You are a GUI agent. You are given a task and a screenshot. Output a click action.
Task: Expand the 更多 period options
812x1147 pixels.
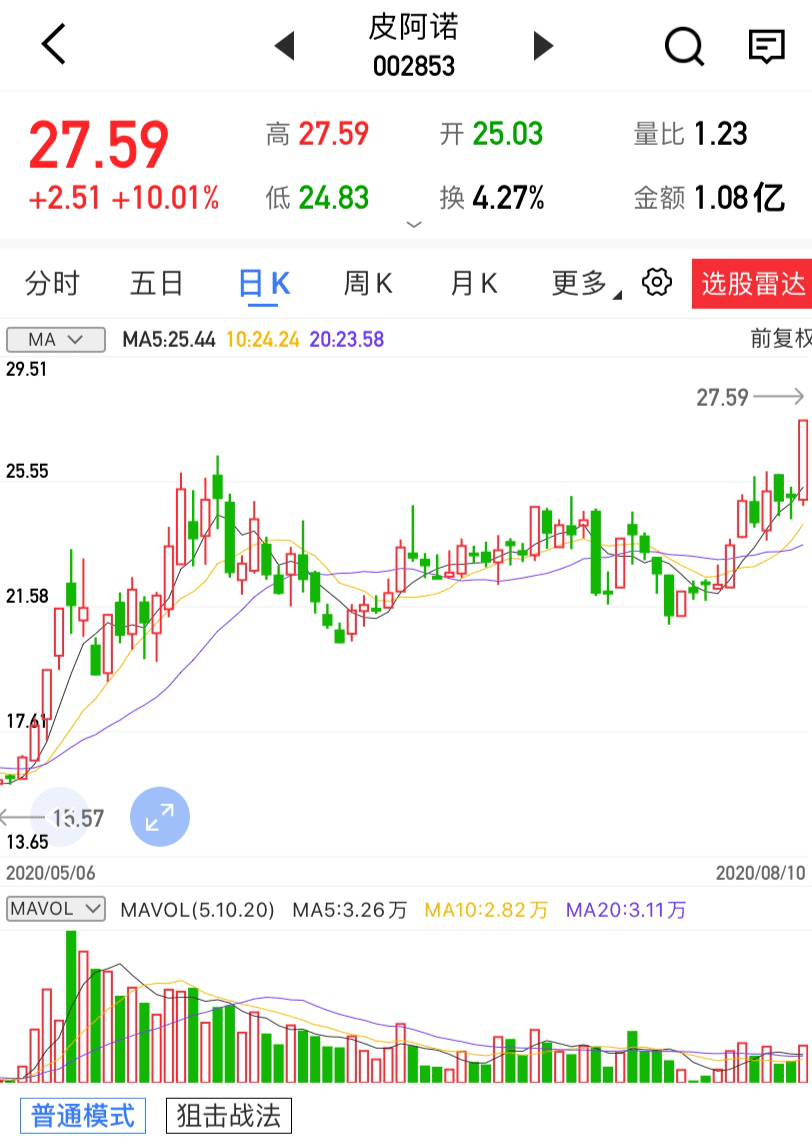(x=585, y=284)
